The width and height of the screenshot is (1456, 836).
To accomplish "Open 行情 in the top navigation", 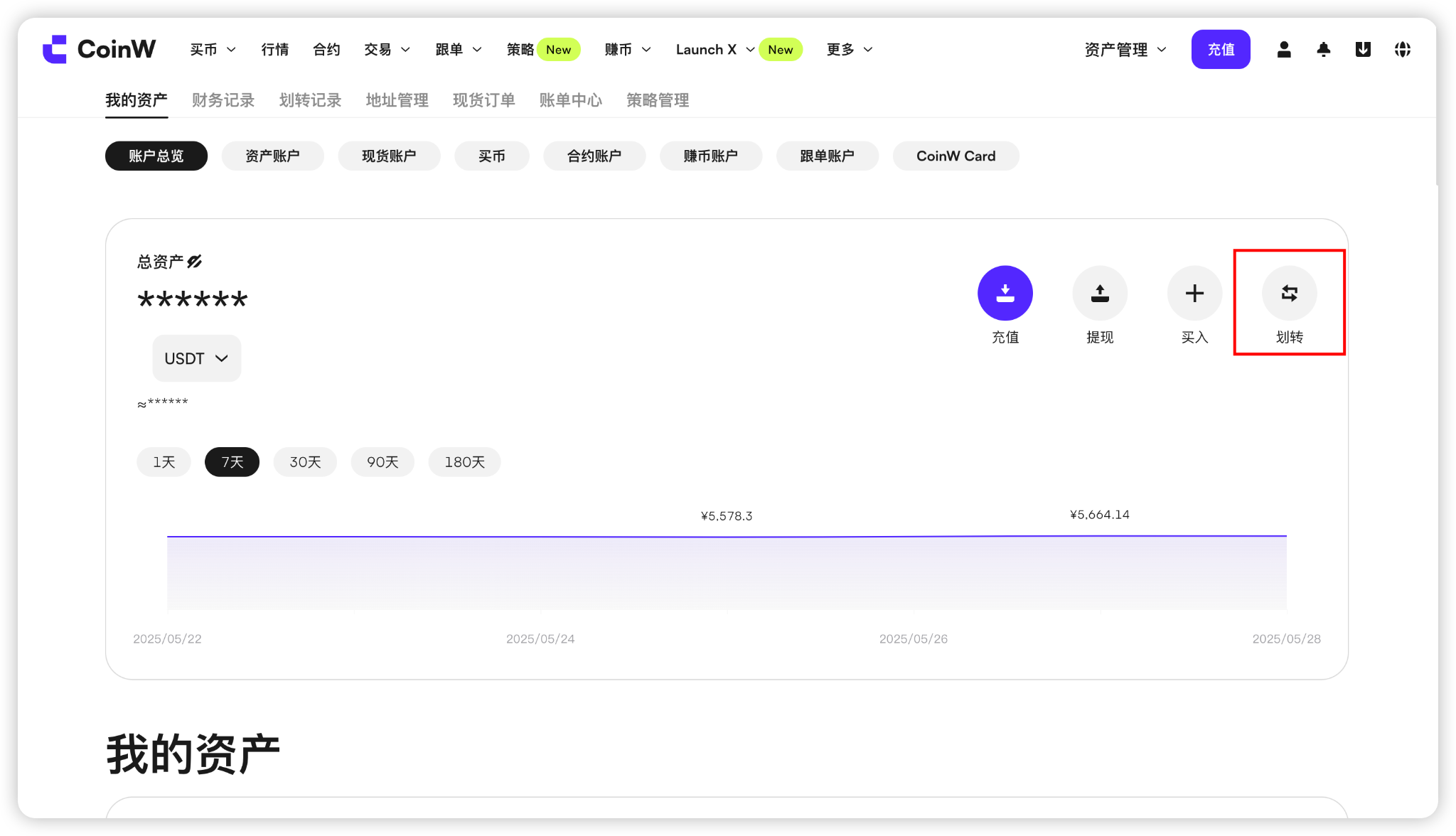I will coord(275,50).
